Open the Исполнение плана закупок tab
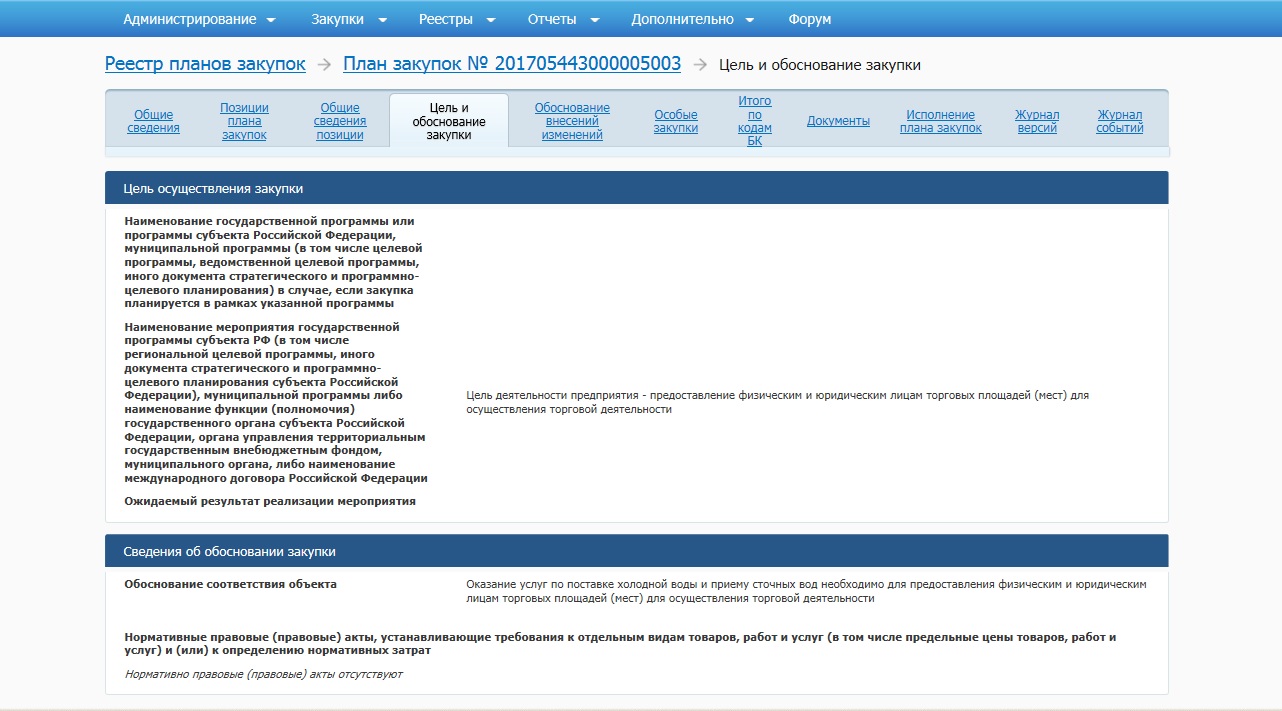 (940, 121)
